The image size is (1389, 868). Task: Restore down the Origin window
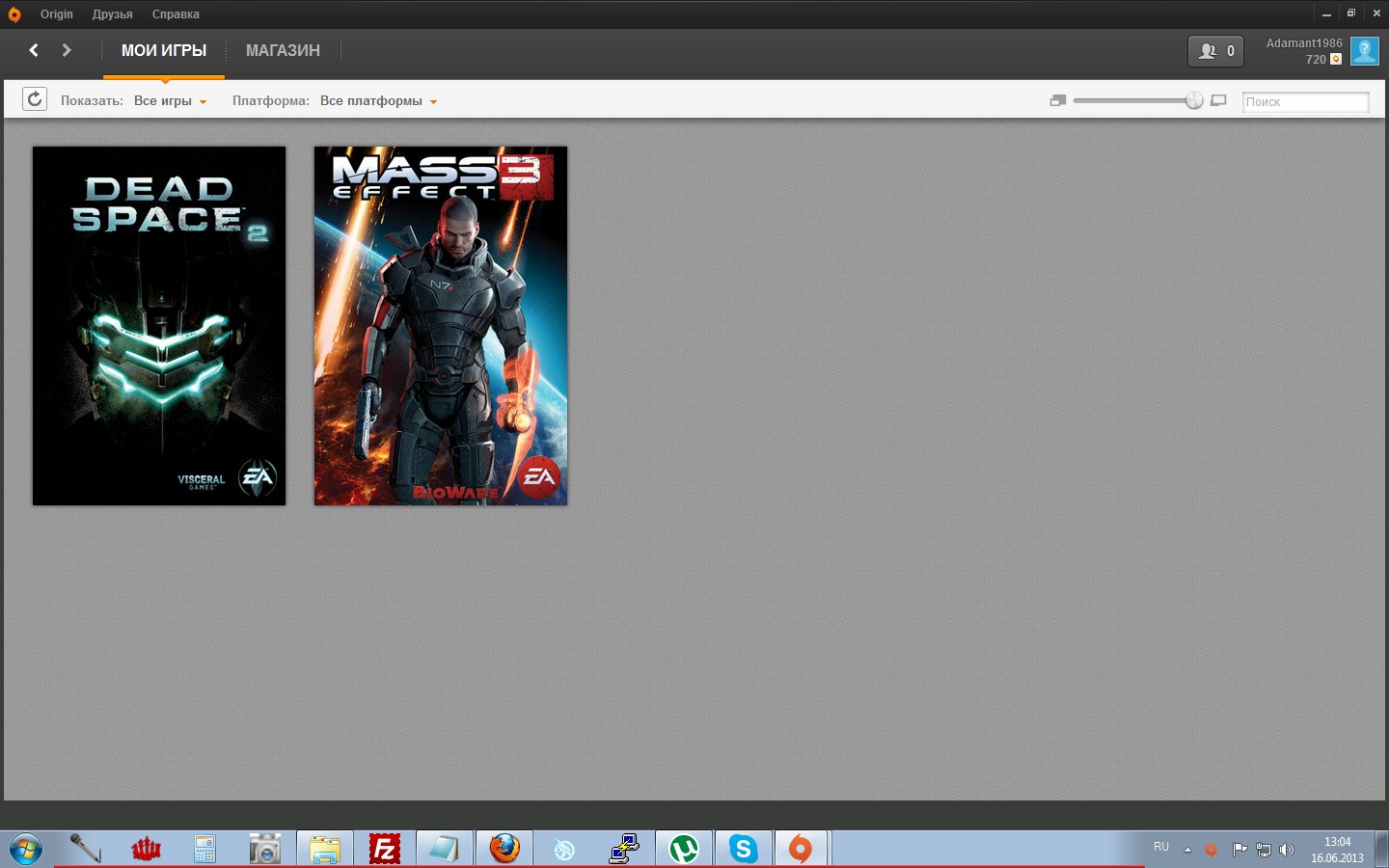1351,14
